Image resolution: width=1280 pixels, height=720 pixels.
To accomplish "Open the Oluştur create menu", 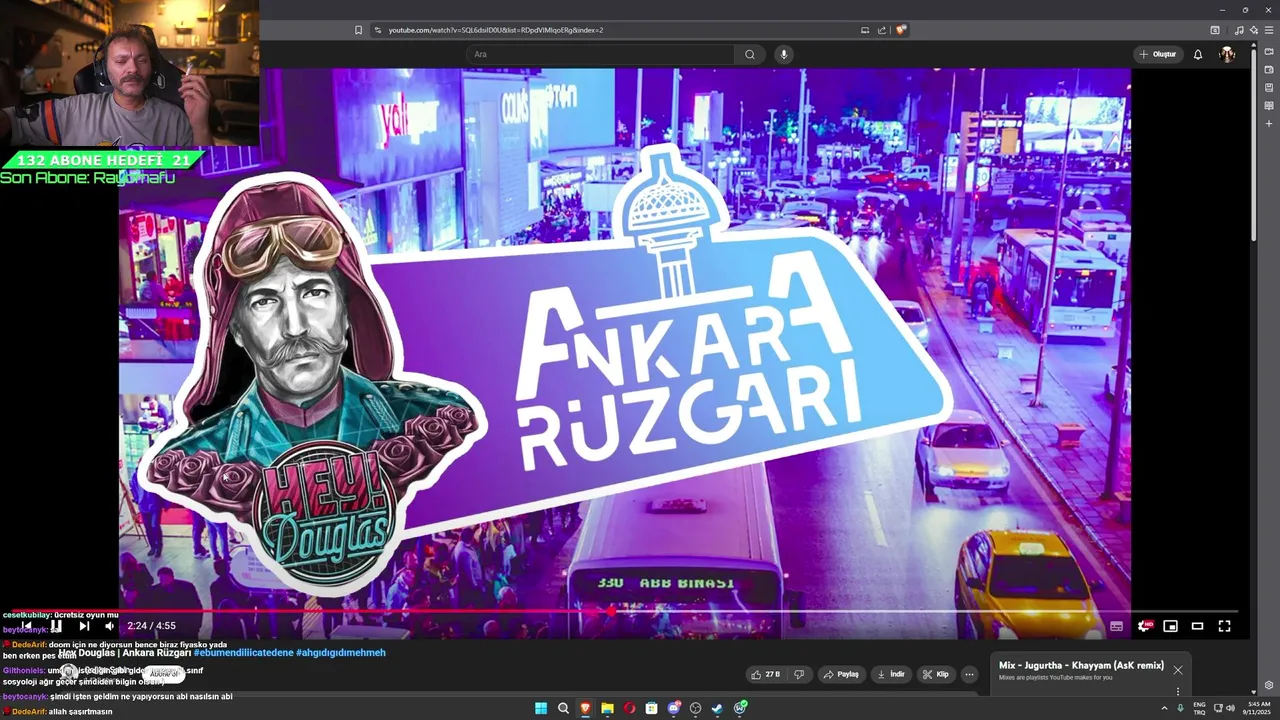I will 1158,54.
